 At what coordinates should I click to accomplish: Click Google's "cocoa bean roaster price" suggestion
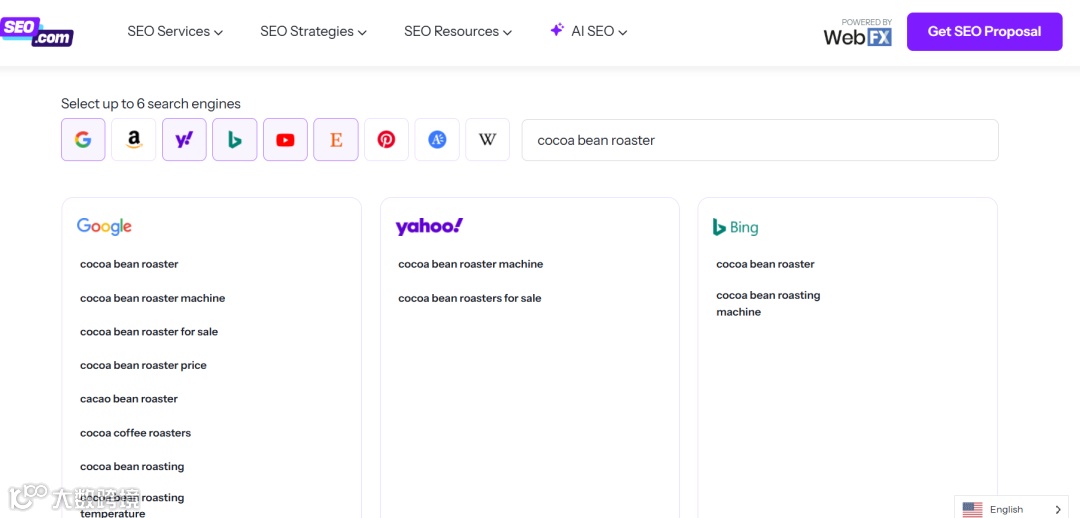click(x=143, y=366)
